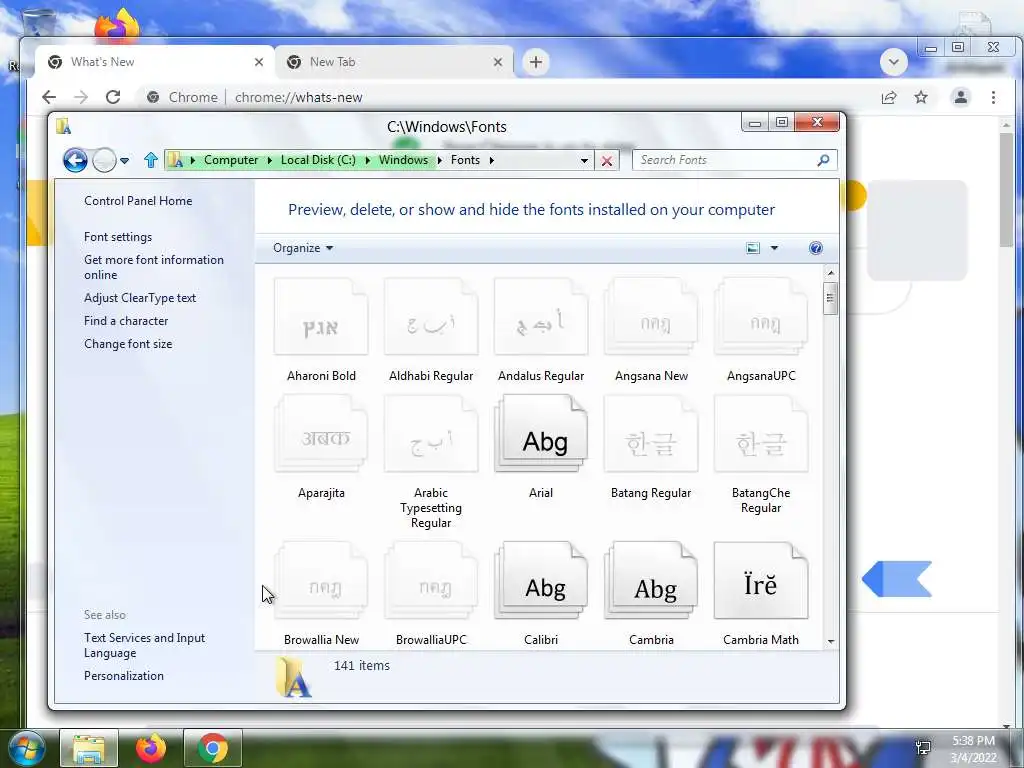
Task: Select the Aparajita font icon
Action: point(321,434)
